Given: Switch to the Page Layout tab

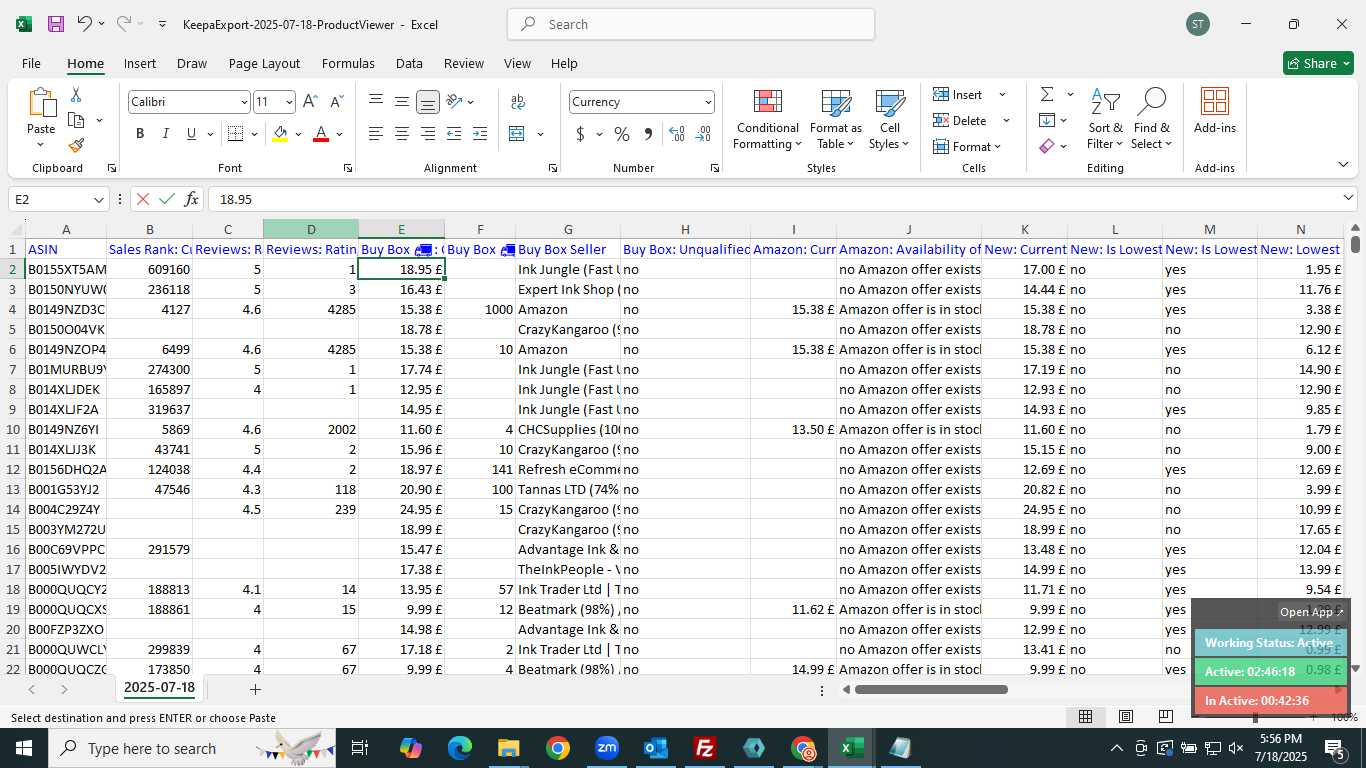Looking at the screenshot, I should click(x=264, y=63).
